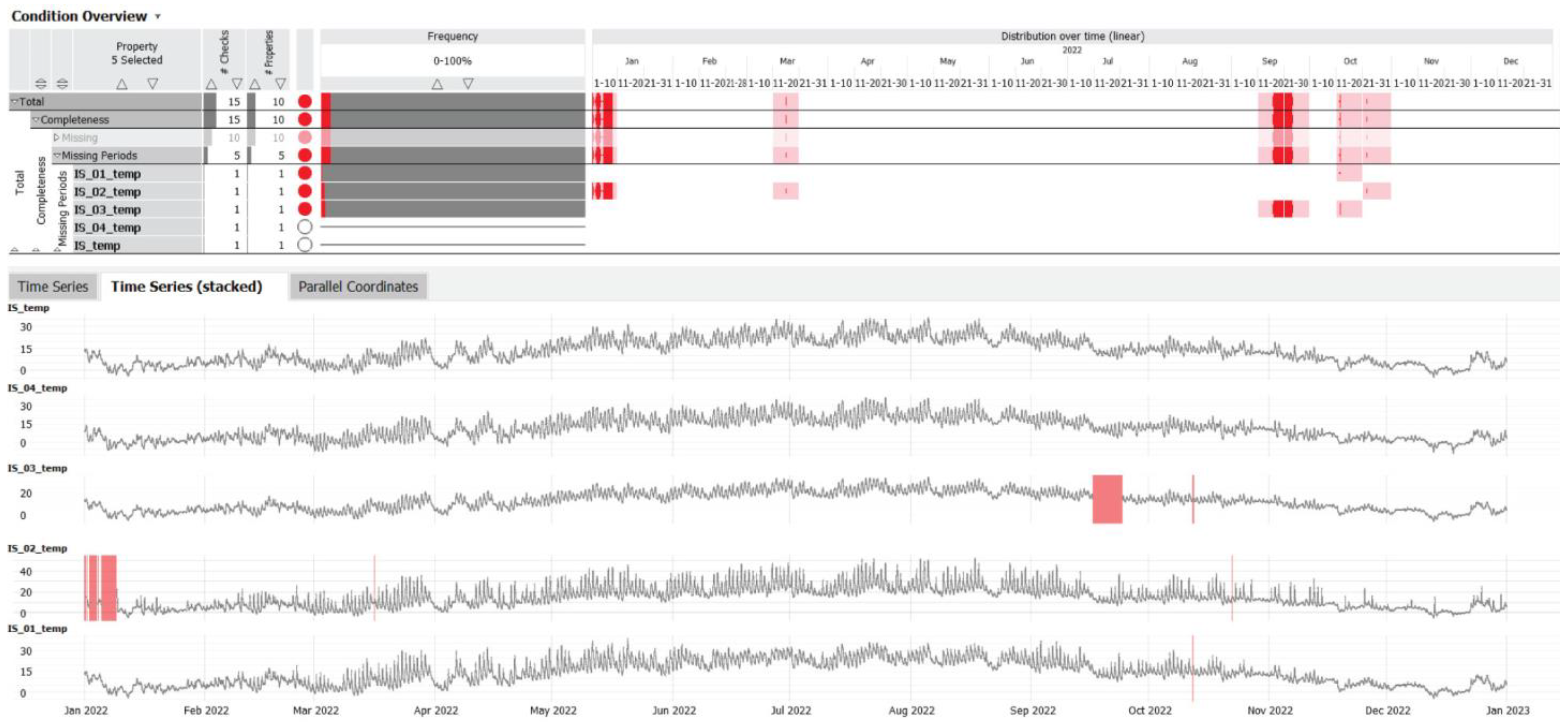
Task: Open the Parallel Coordinates tab
Action: point(358,286)
